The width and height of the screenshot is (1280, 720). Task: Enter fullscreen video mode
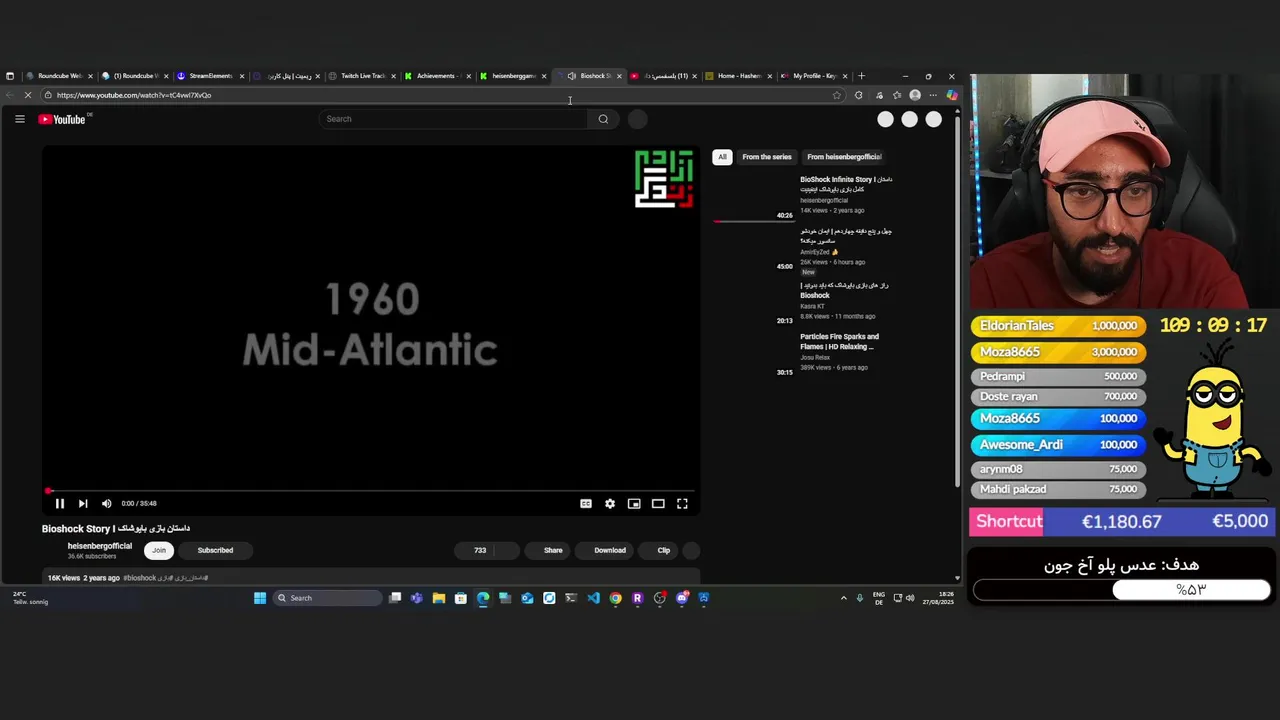(x=682, y=504)
